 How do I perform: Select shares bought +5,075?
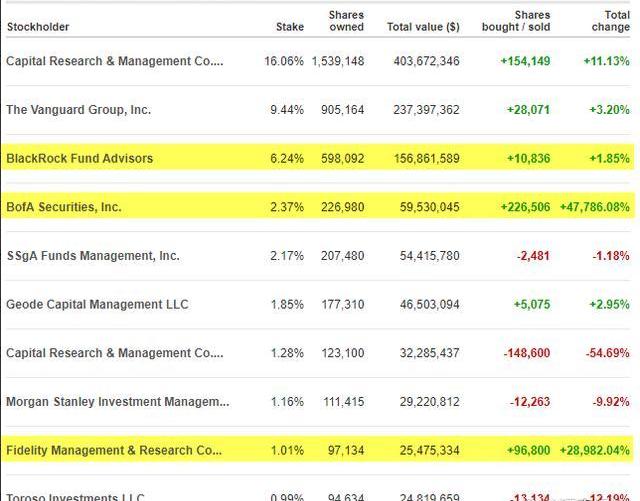[x=532, y=304]
